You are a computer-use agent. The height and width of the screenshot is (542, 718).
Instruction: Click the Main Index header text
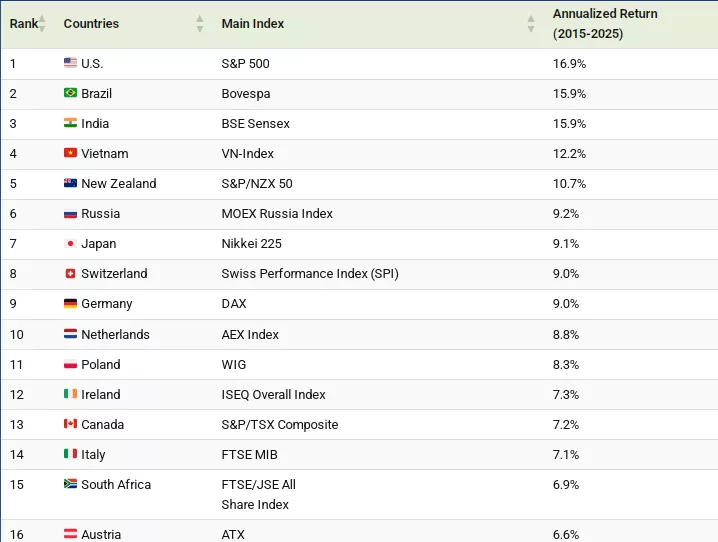[252, 23]
